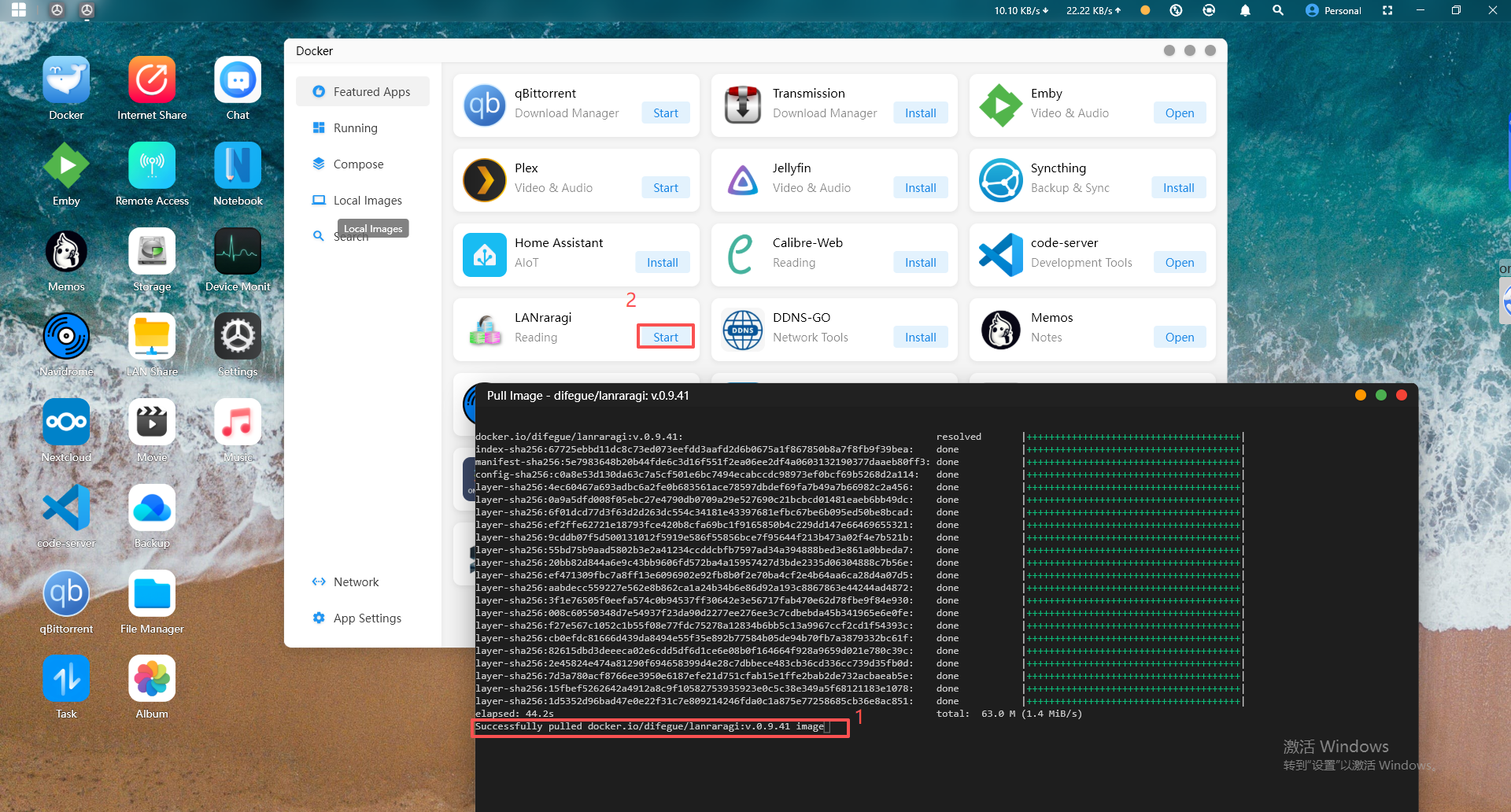Viewport: 1511px width, 812px height.
Task: Launch the Chat desktop app
Action: pyautogui.click(x=238, y=80)
